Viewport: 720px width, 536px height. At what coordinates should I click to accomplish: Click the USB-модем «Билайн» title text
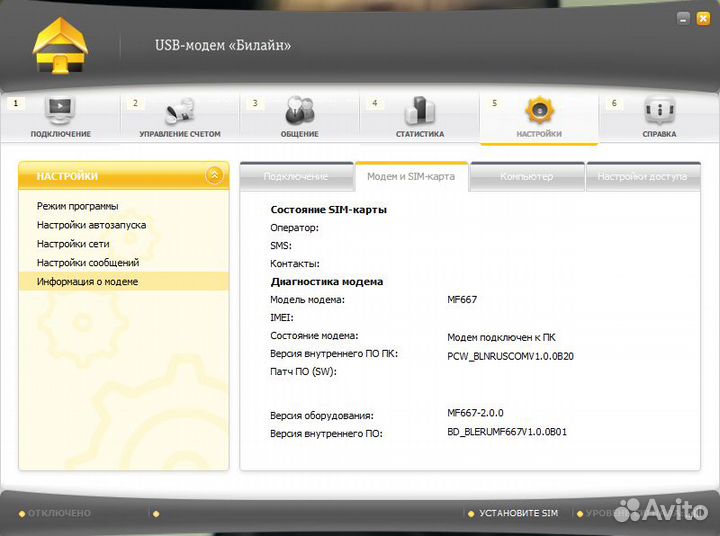click(223, 45)
